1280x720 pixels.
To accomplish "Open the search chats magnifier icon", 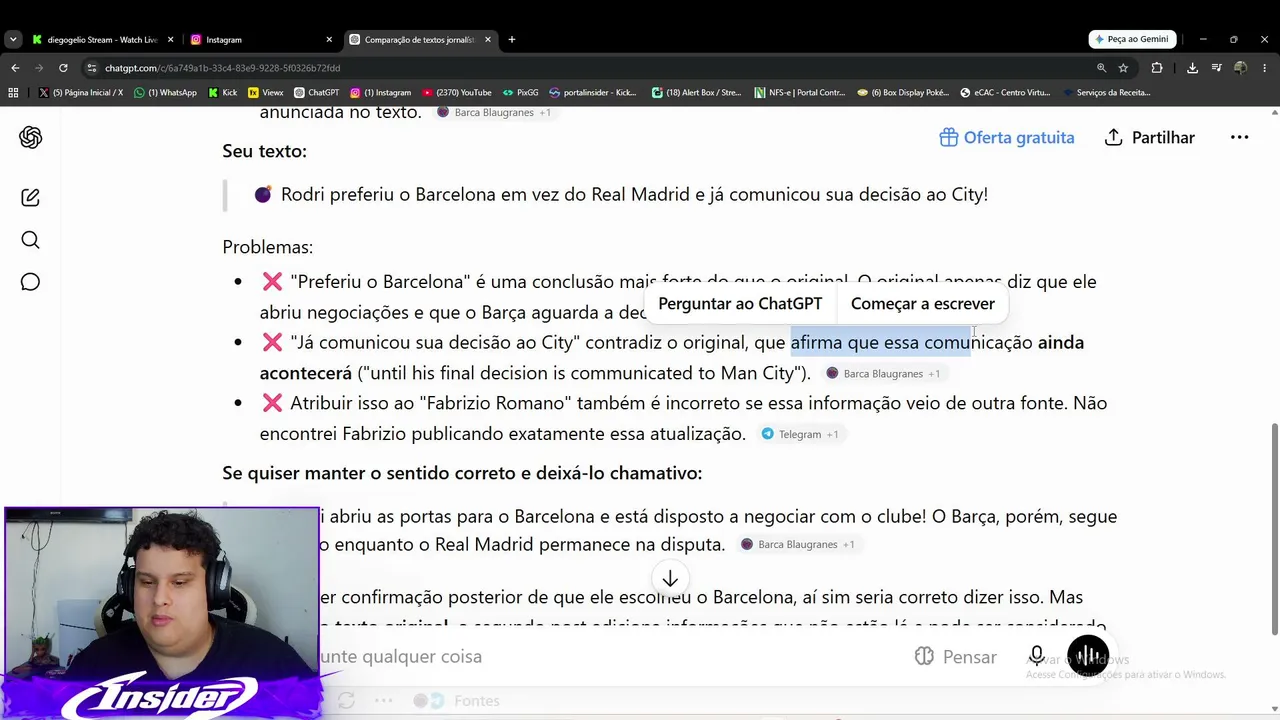I will 31,240.
